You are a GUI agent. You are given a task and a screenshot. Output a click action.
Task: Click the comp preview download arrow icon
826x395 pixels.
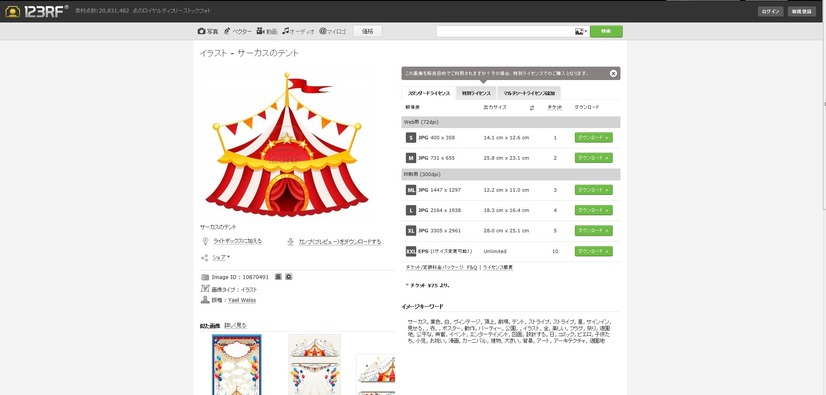(x=290, y=242)
